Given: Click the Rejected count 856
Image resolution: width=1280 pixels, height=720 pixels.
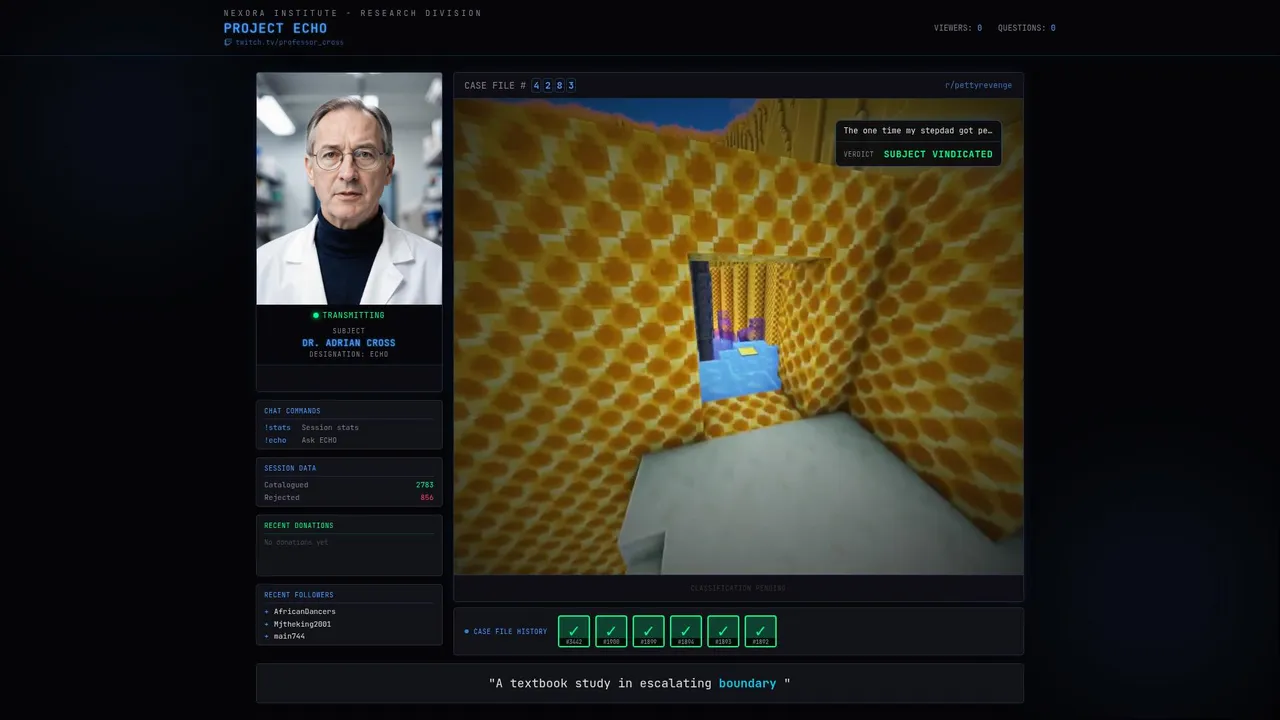Looking at the screenshot, I should (427, 497).
